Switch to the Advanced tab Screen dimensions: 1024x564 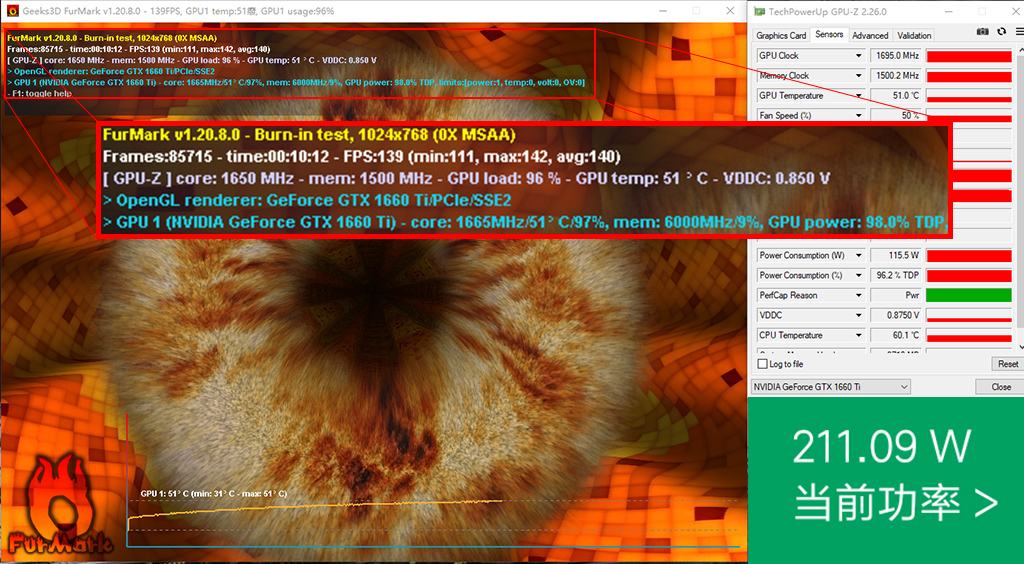click(870, 35)
